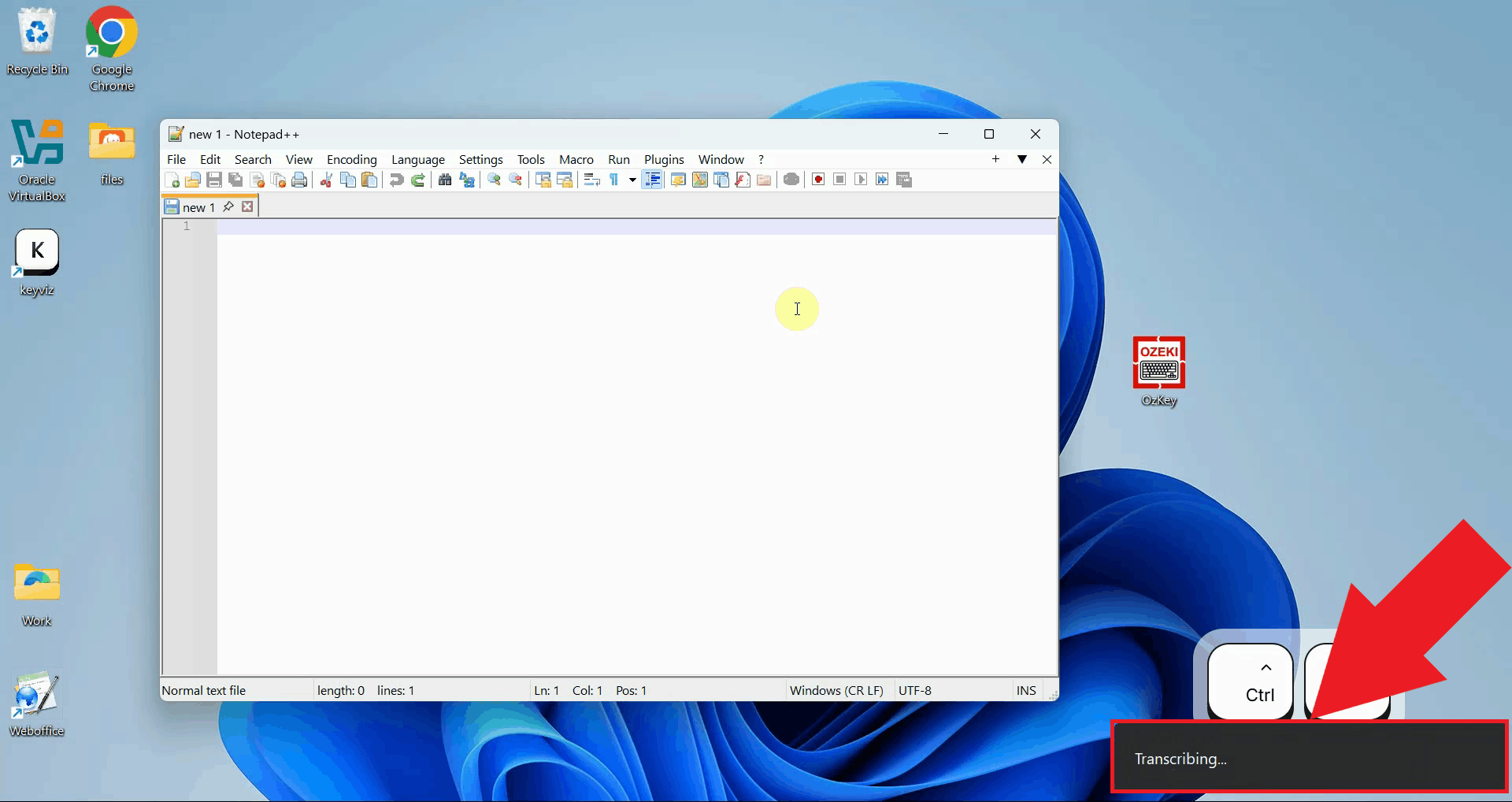Viewport: 1512px width, 802px height.
Task: Open the show-symbol dropdown arrow
Action: (632, 180)
